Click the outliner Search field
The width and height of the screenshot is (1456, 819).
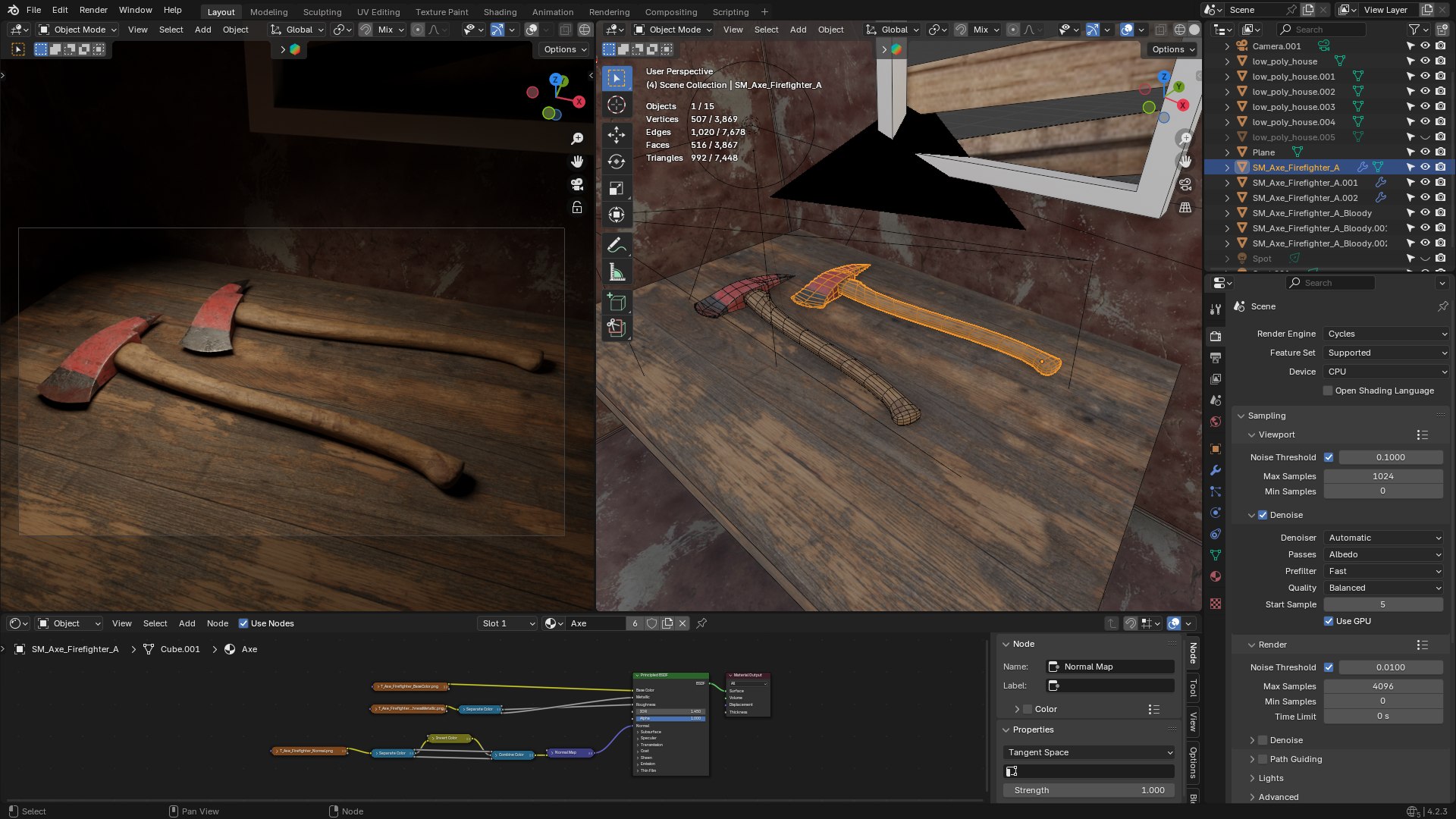point(1321,30)
